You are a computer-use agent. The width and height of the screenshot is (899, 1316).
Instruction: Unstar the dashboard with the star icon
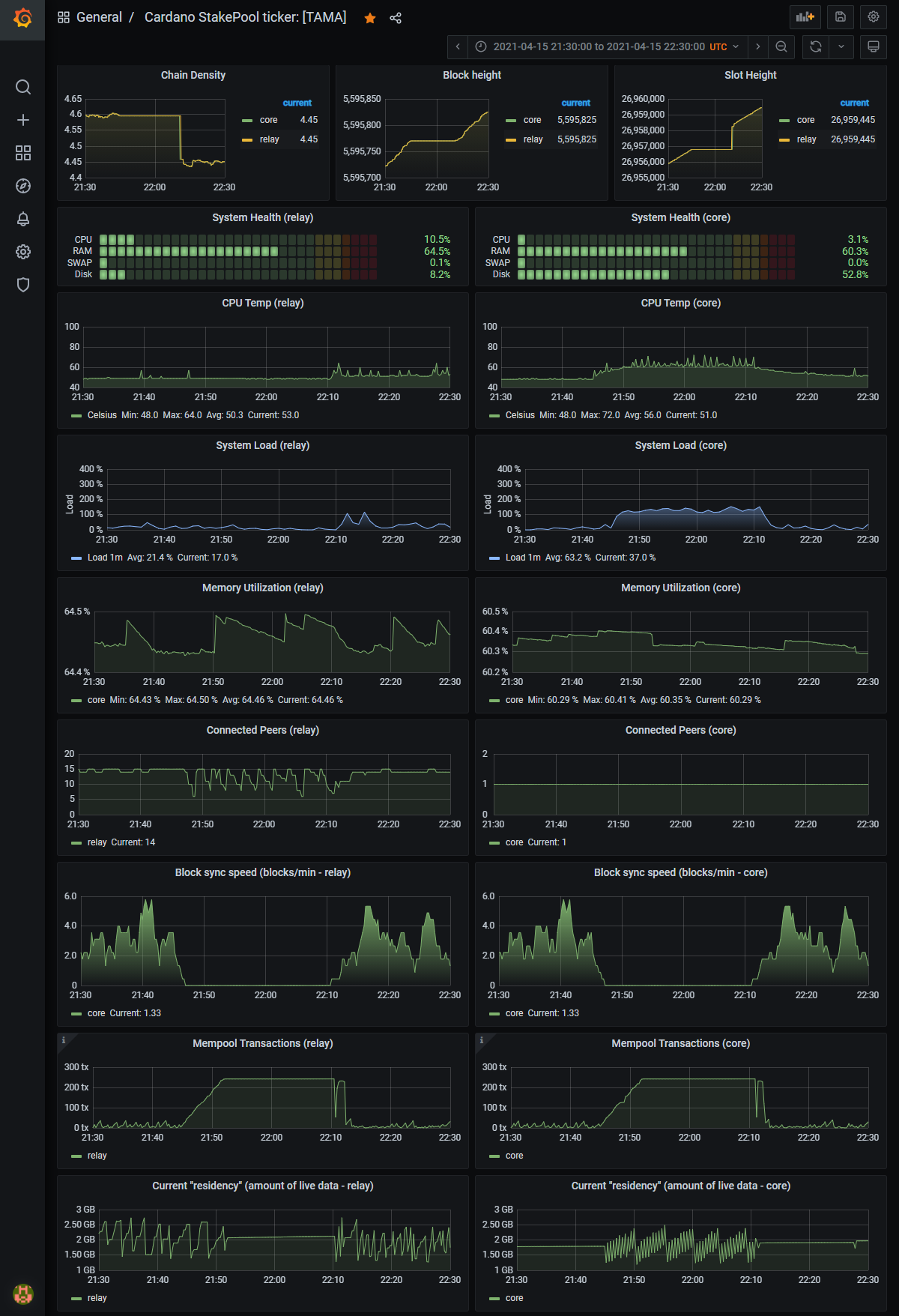370,18
